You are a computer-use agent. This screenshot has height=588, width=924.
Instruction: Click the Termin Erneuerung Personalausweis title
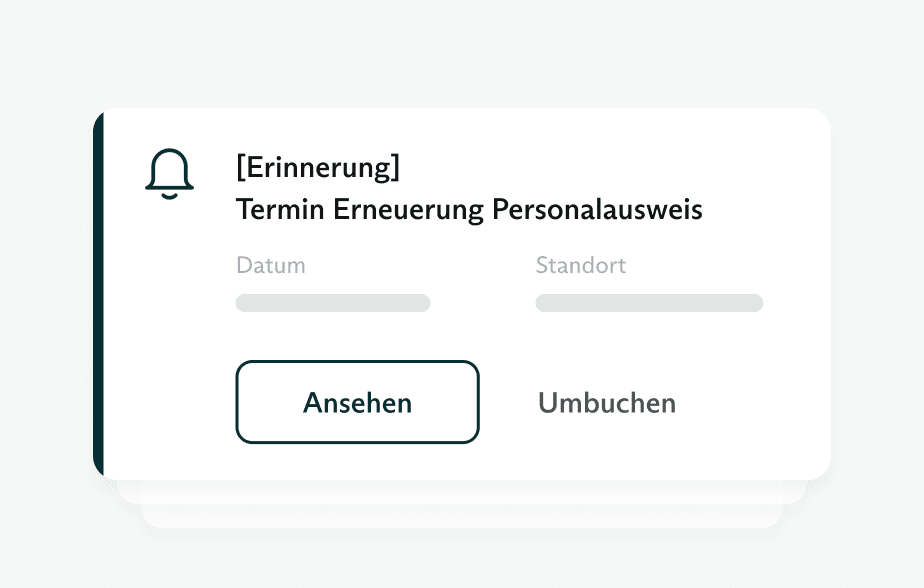[469, 210]
